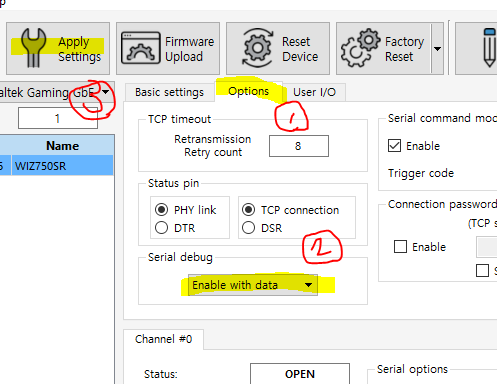Click the Apply Settings wrench icon
Image resolution: width=497 pixels, height=384 pixels.
click(x=33, y=48)
